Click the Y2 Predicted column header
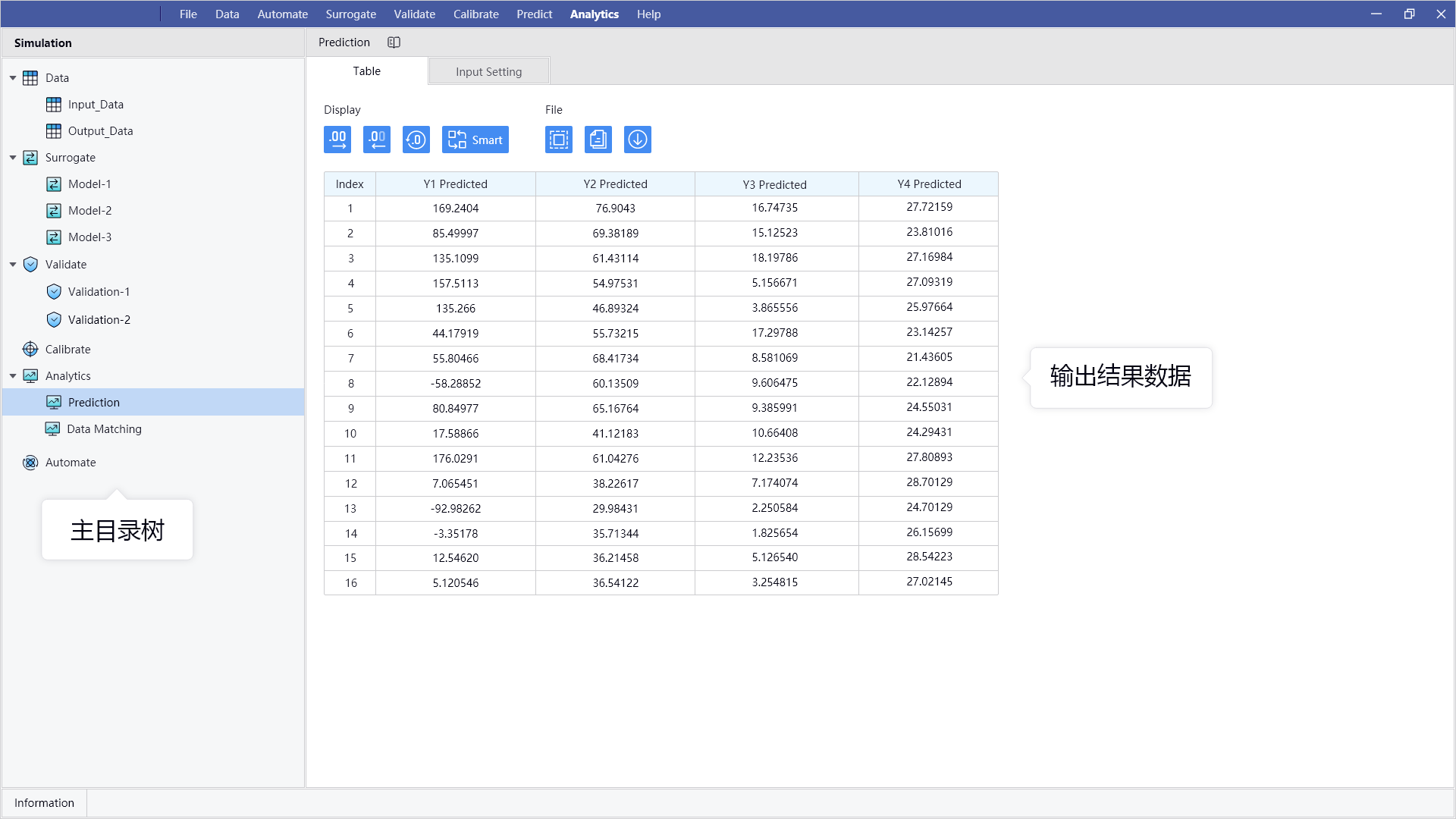Screen dimensions: 1456x819 click(x=616, y=184)
